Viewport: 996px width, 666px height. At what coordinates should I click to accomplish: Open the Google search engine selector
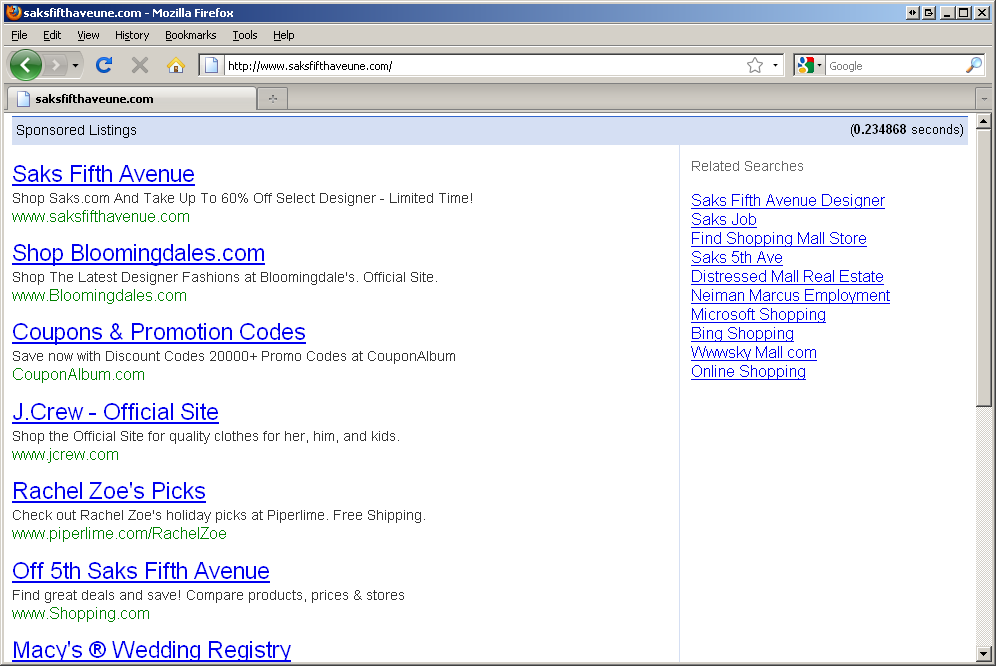[810, 65]
